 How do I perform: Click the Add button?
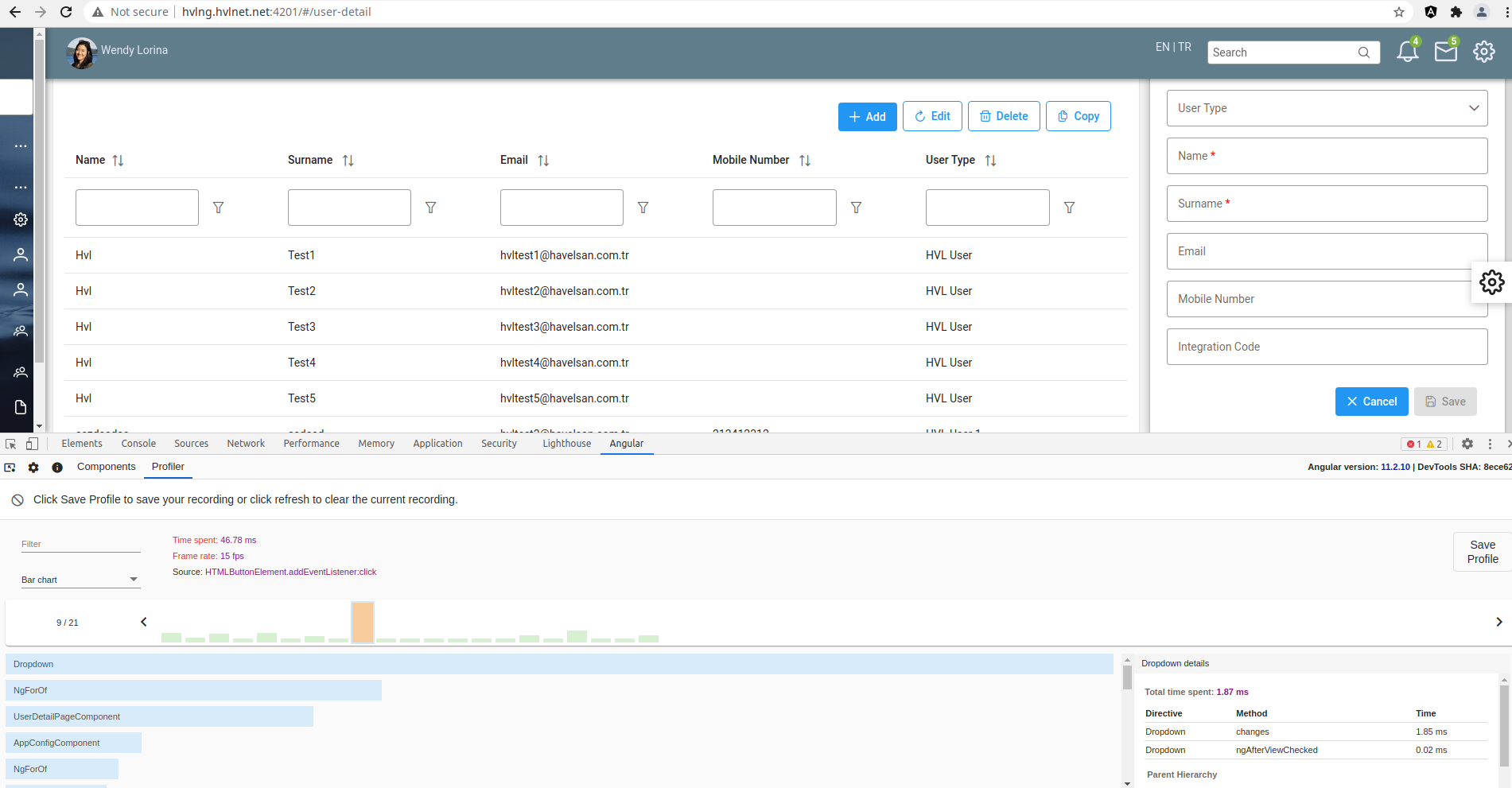click(x=868, y=117)
